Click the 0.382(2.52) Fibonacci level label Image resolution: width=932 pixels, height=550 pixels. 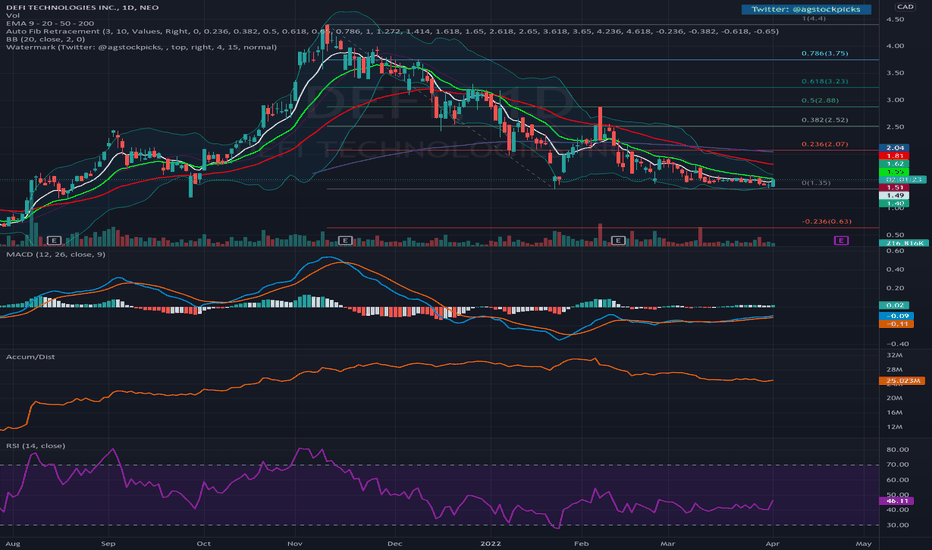(824, 120)
